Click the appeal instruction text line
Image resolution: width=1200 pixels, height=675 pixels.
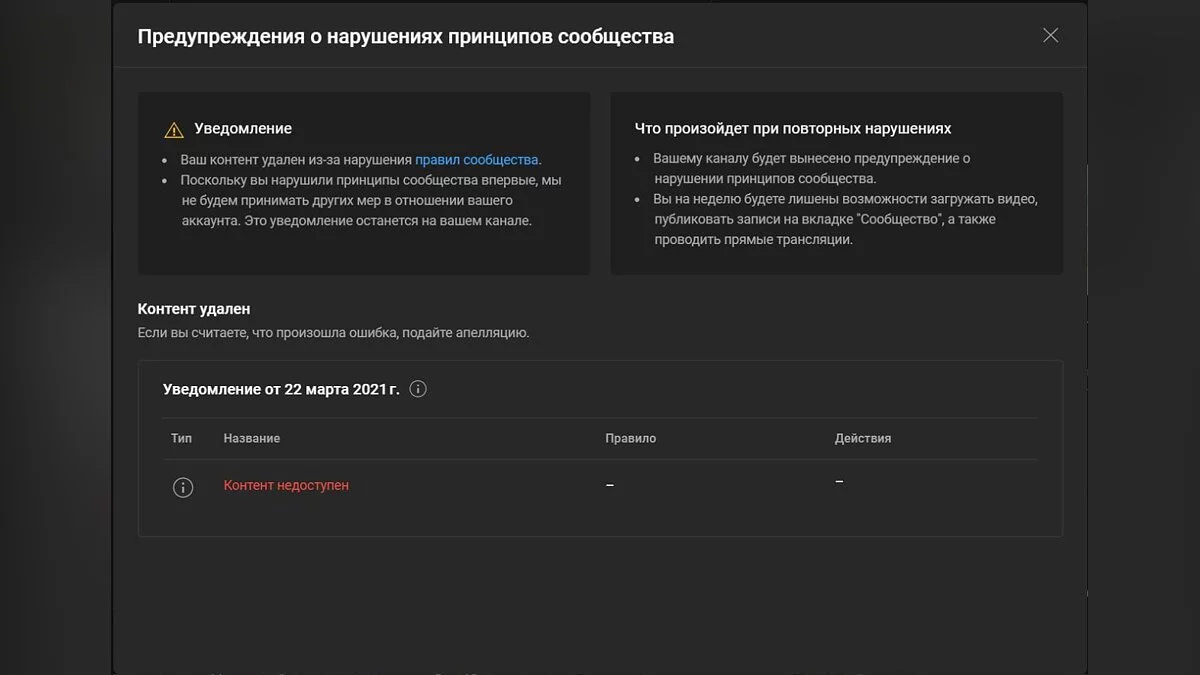(x=333, y=332)
